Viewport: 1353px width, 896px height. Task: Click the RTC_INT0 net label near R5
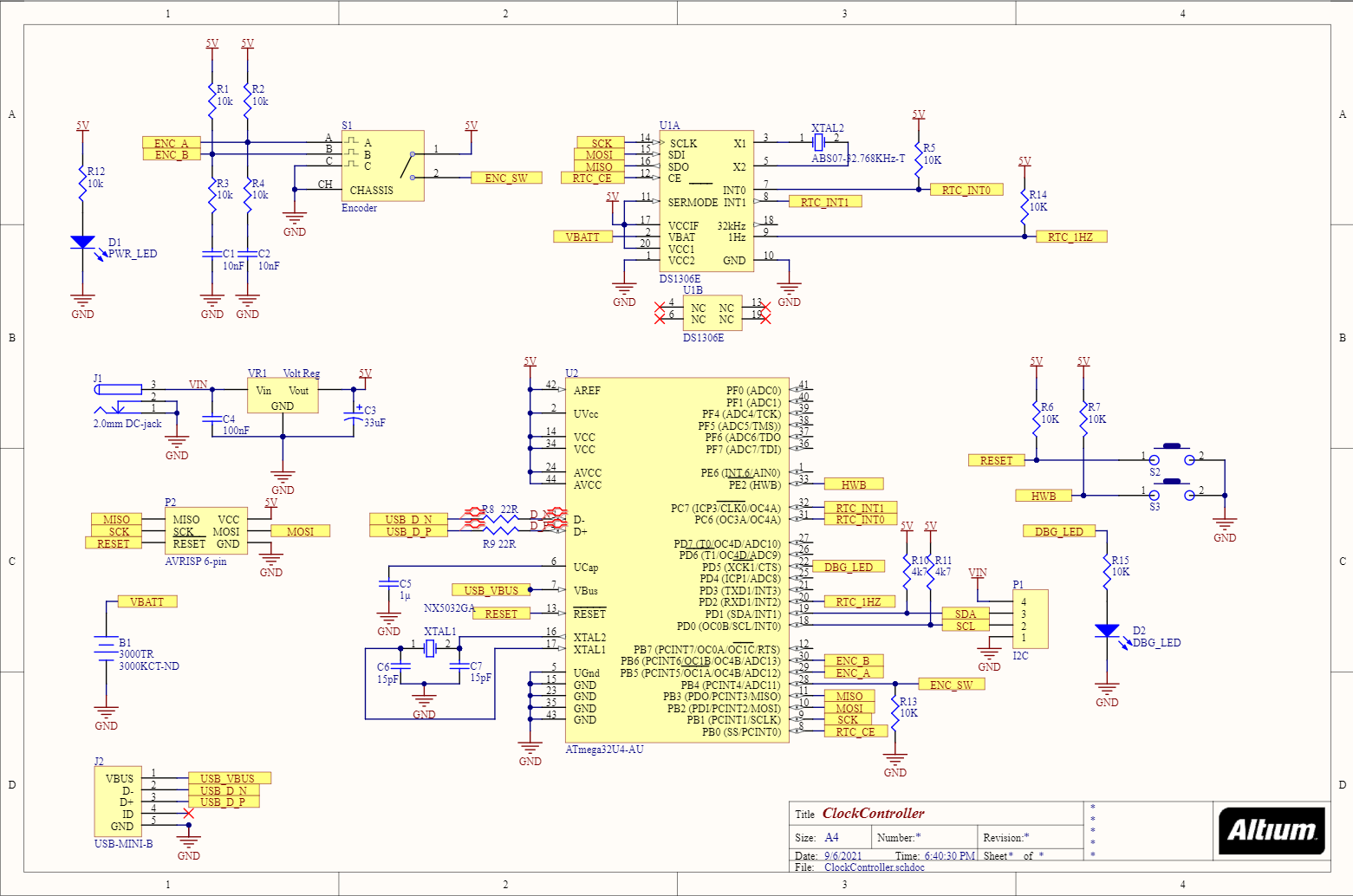(966, 190)
